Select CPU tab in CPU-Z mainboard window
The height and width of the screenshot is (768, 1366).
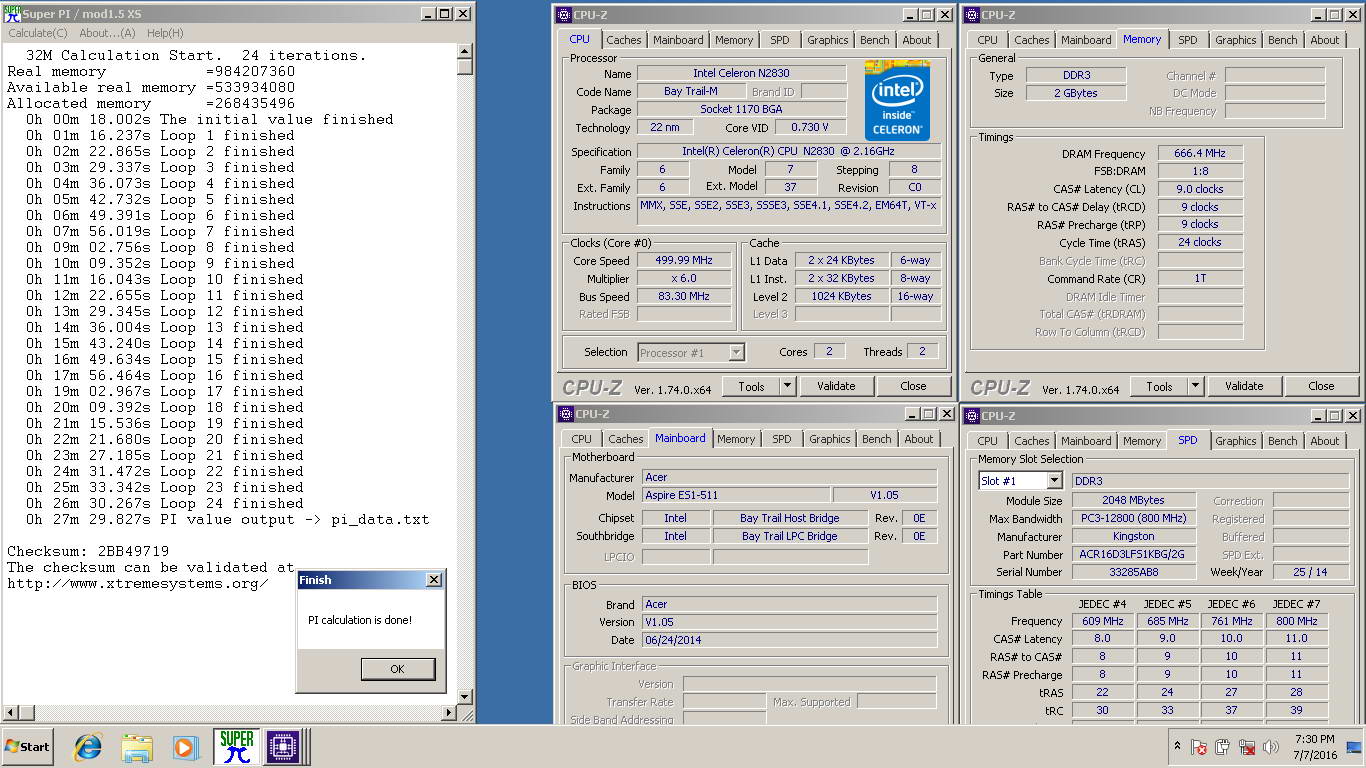582,439
